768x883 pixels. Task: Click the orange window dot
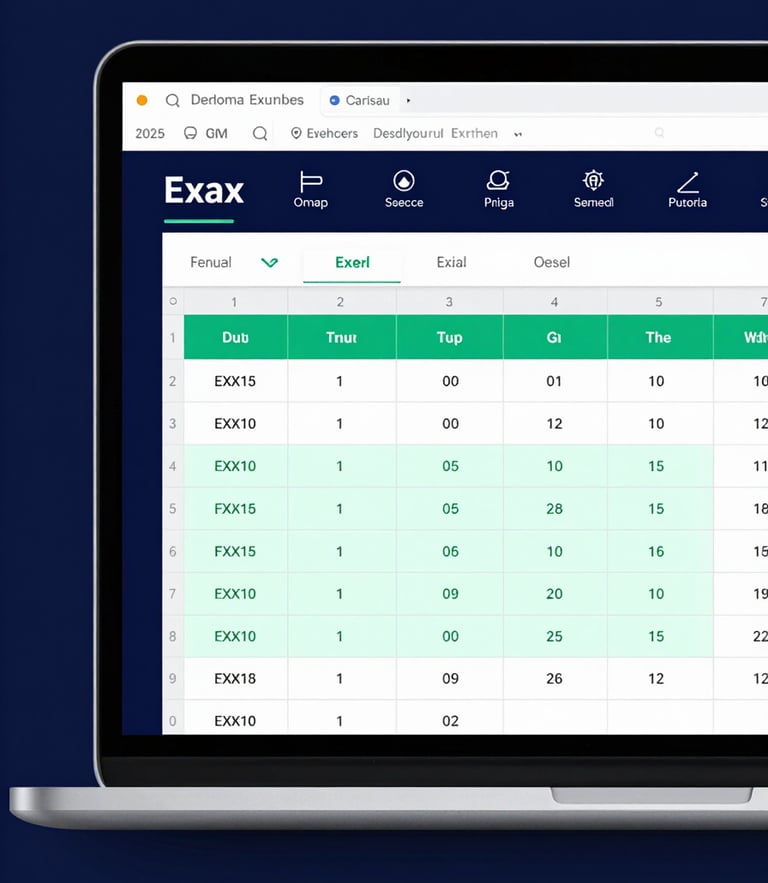142,100
